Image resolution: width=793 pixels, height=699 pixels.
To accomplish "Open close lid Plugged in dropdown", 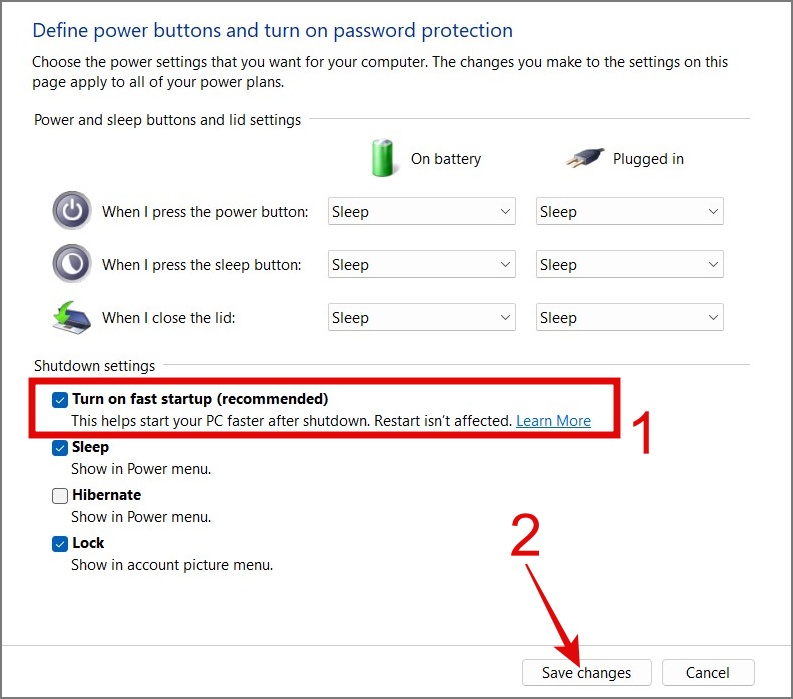I will click(629, 318).
